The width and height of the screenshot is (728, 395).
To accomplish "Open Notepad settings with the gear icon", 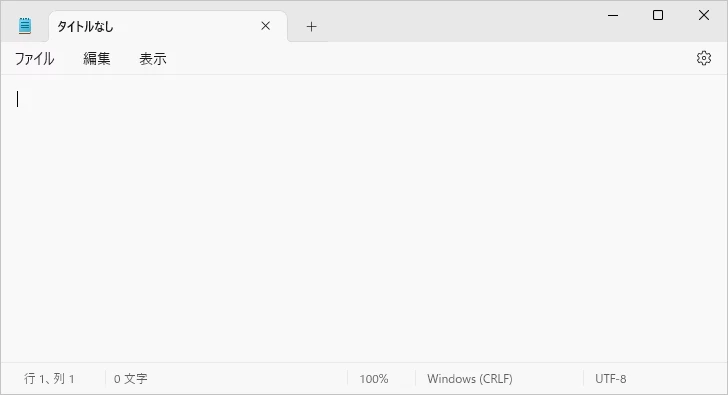I will click(704, 58).
